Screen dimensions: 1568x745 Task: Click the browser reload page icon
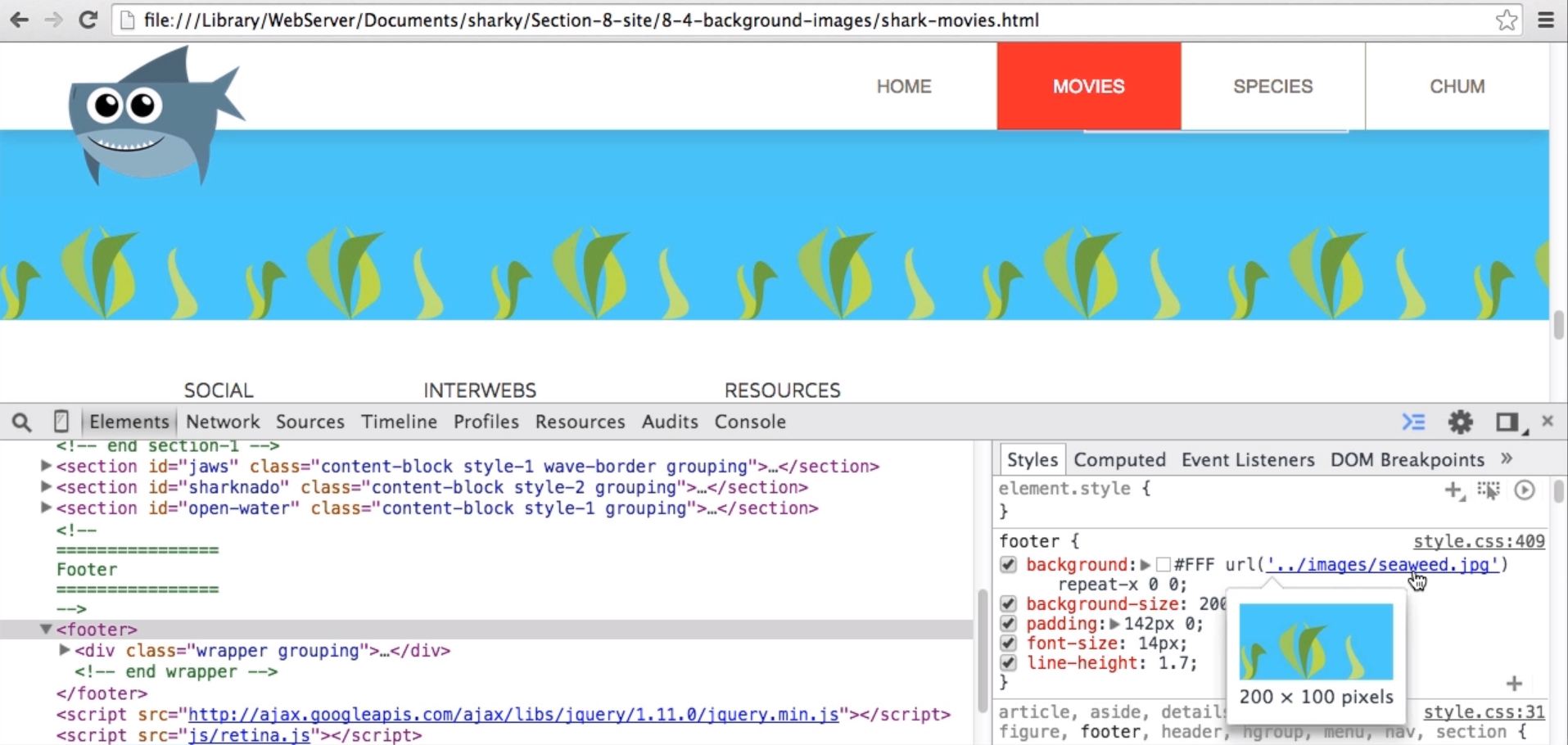(x=88, y=20)
